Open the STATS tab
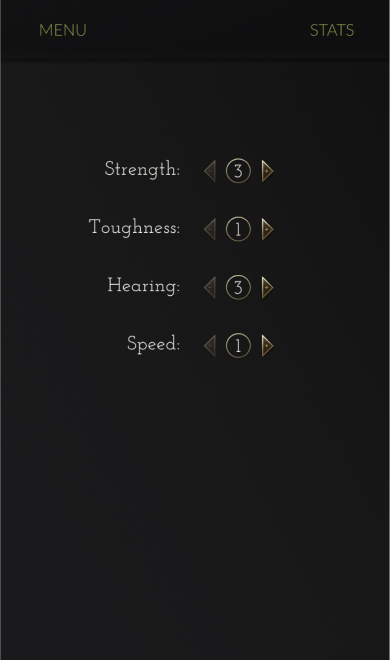The image size is (391, 661). click(x=332, y=30)
